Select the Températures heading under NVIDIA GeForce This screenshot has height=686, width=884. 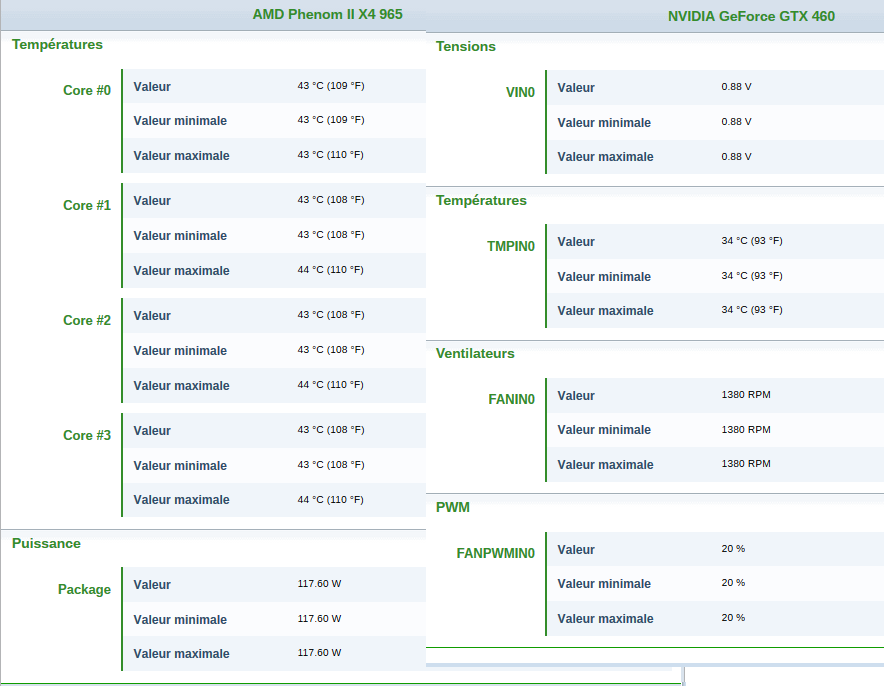pyautogui.click(x=481, y=201)
